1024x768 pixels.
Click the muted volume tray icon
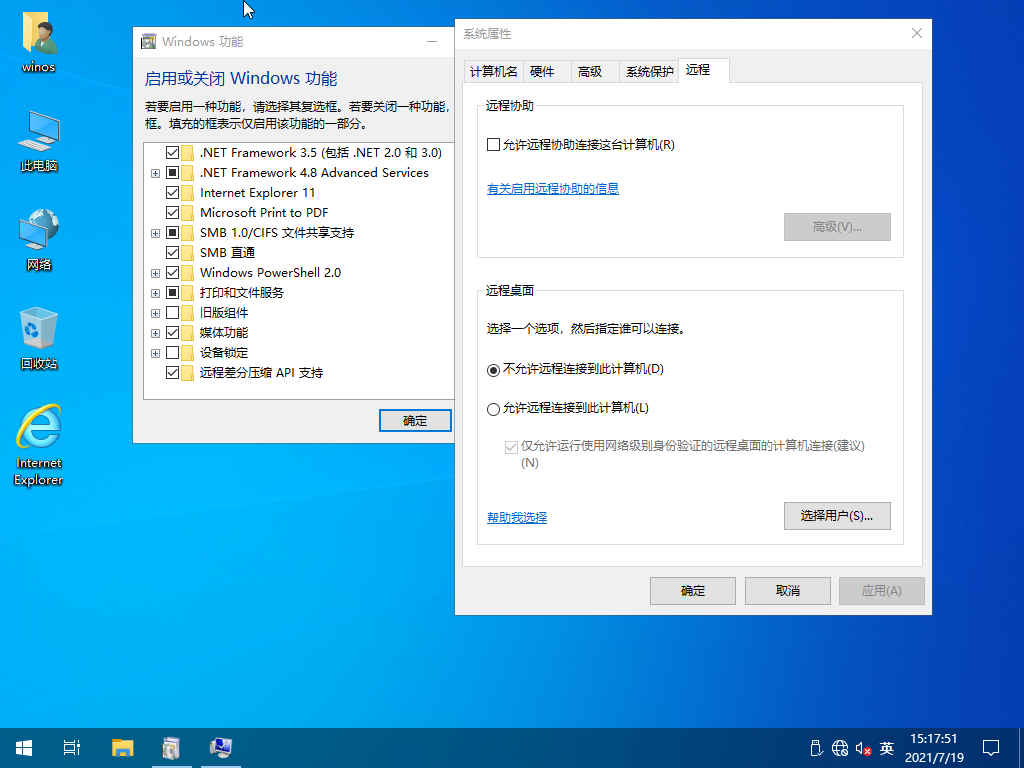(863, 748)
